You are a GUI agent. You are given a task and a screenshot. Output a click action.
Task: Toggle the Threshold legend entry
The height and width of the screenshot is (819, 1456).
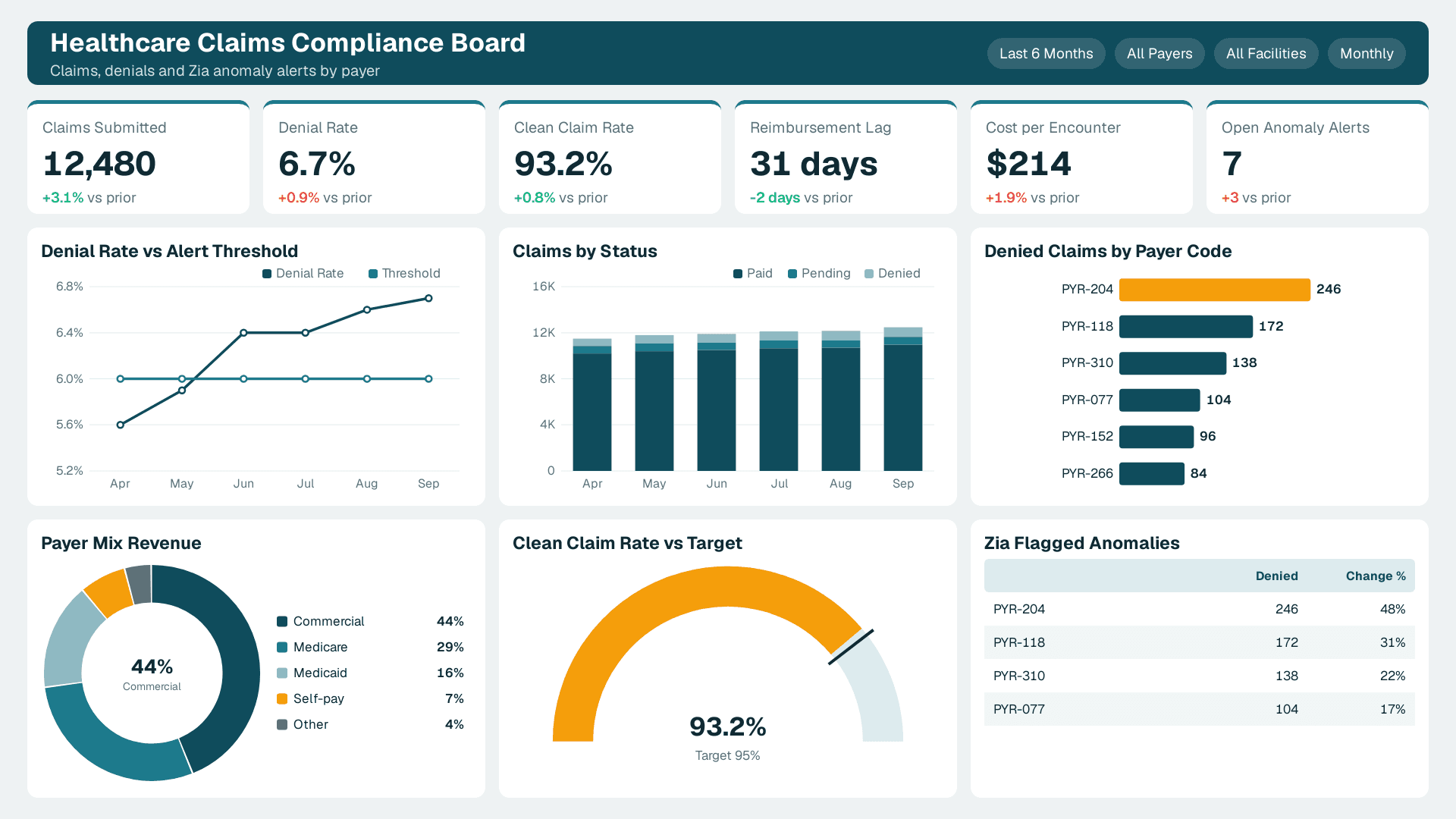click(404, 274)
